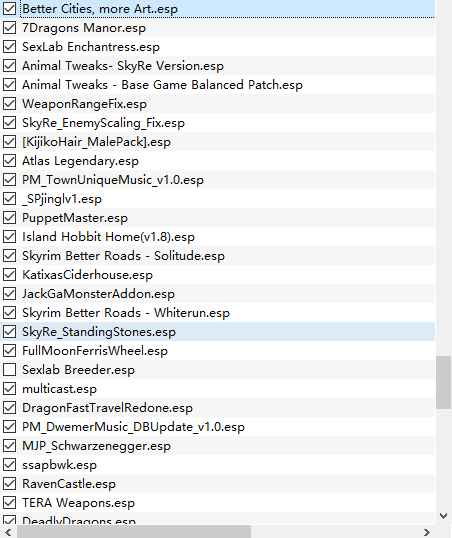Toggle the FullMoonFerrisWheel.esp checkbox
The width and height of the screenshot is (452, 538).
[x=9, y=350]
